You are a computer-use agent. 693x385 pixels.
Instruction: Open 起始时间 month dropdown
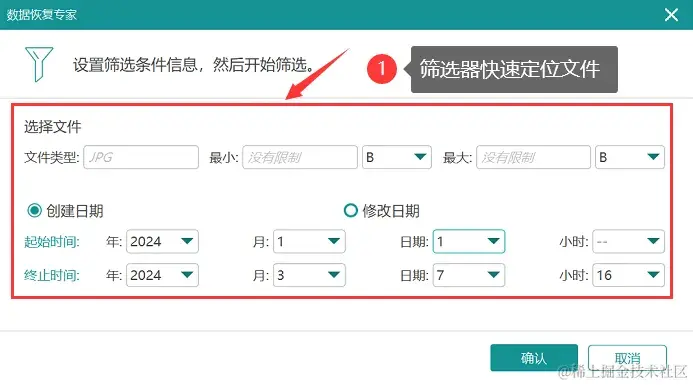click(309, 241)
